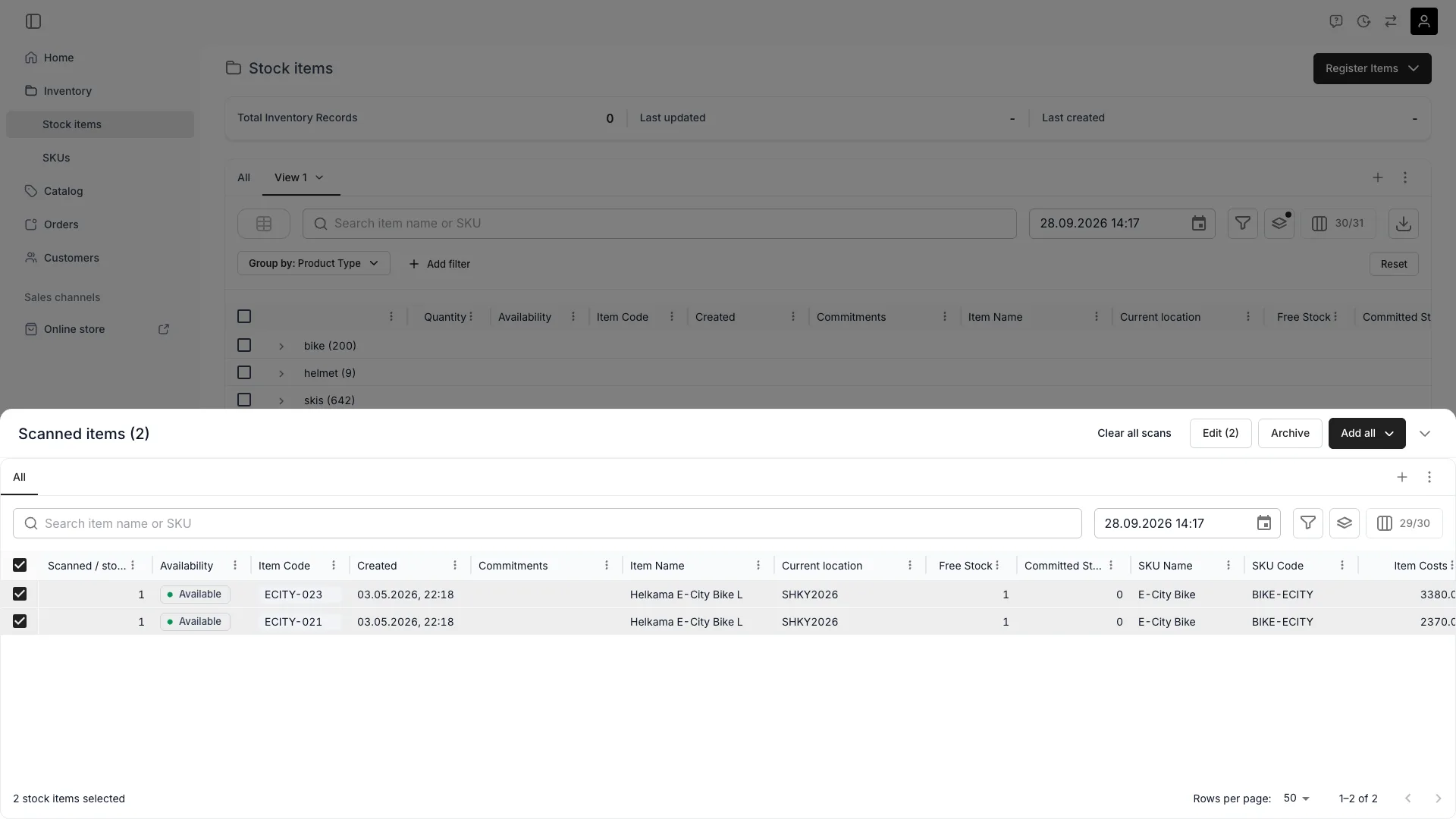The image size is (1456, 819).
Task: Open calendar icon in Scanned items date field
Action: tap(1264, 523)
